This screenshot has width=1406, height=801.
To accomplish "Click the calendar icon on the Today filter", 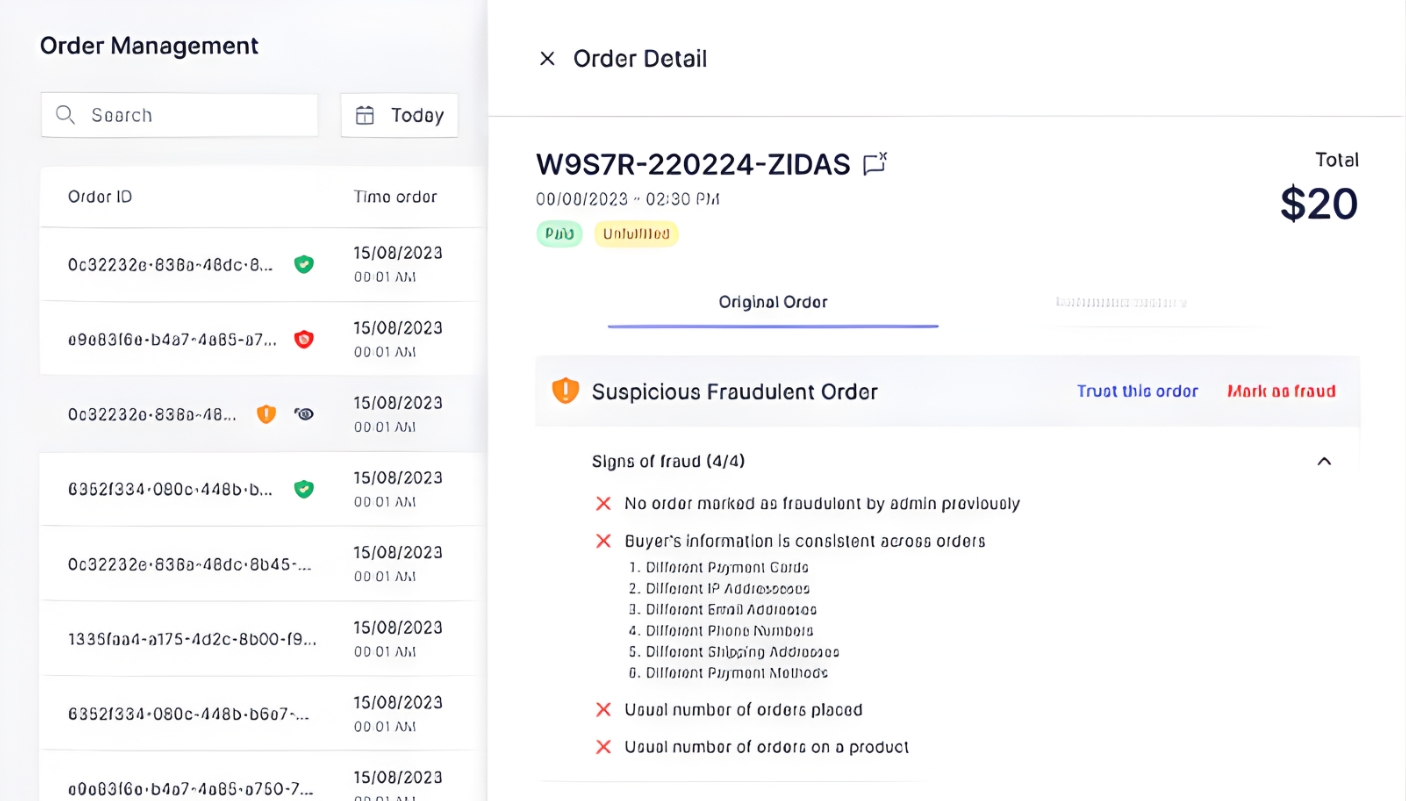I will [x=365, y=115].
